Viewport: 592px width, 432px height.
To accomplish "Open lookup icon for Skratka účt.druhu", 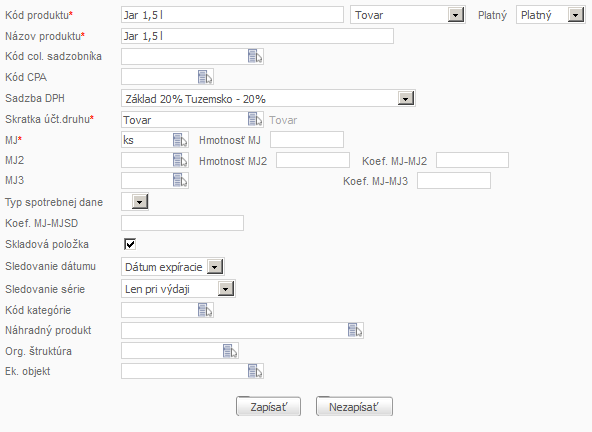I will click(255, 119).
